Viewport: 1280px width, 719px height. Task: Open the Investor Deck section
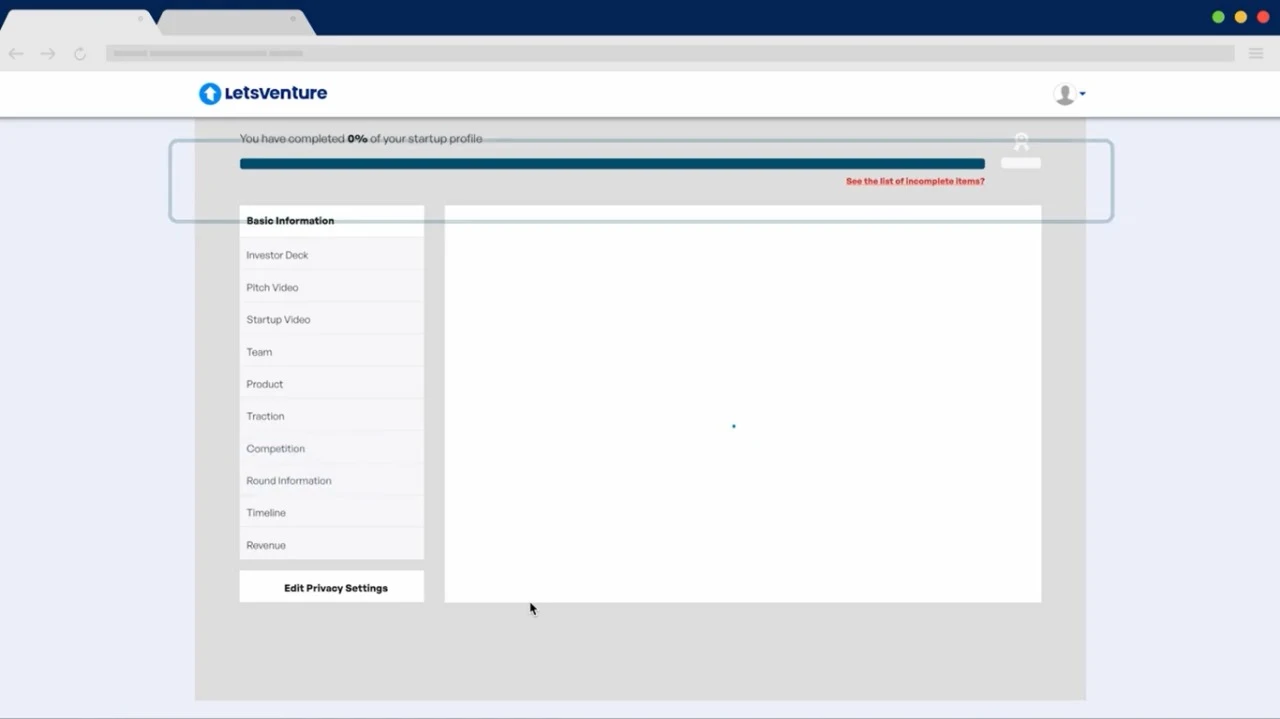(x=277, y=255)
